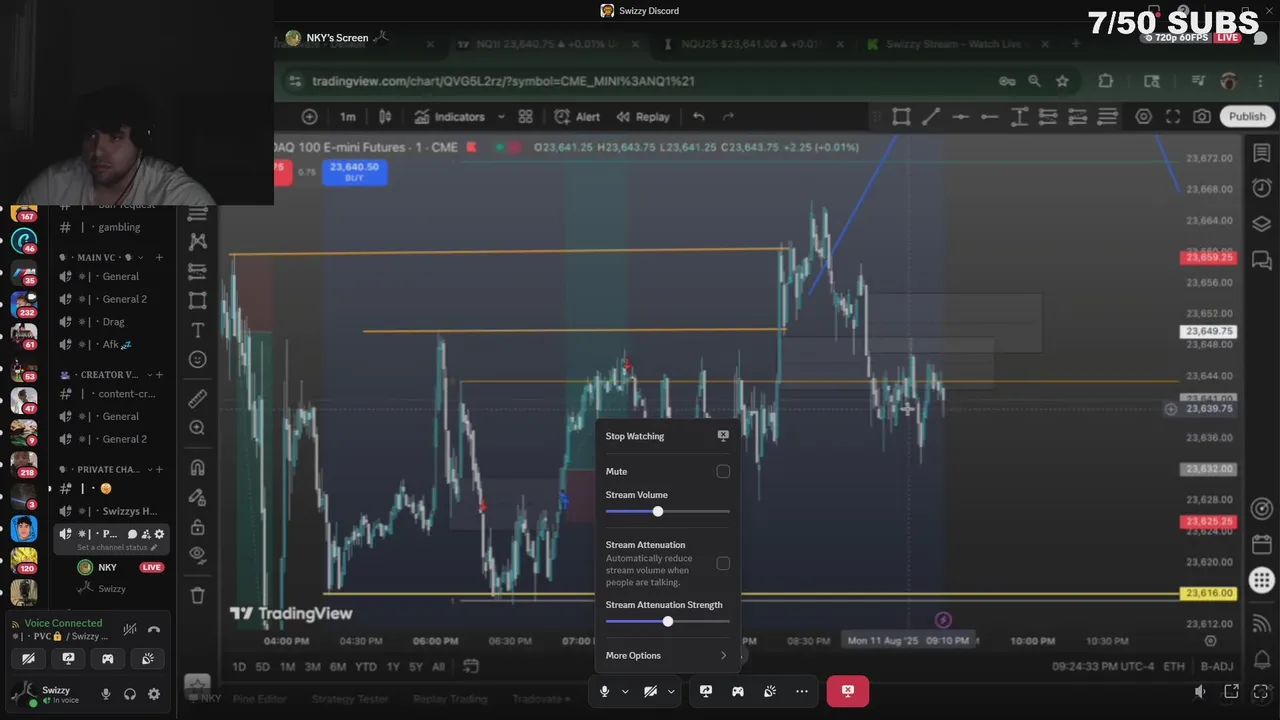1280x720 pixels.
Task: Lock all drawings with padlock icon
Action: click(197, 526)
